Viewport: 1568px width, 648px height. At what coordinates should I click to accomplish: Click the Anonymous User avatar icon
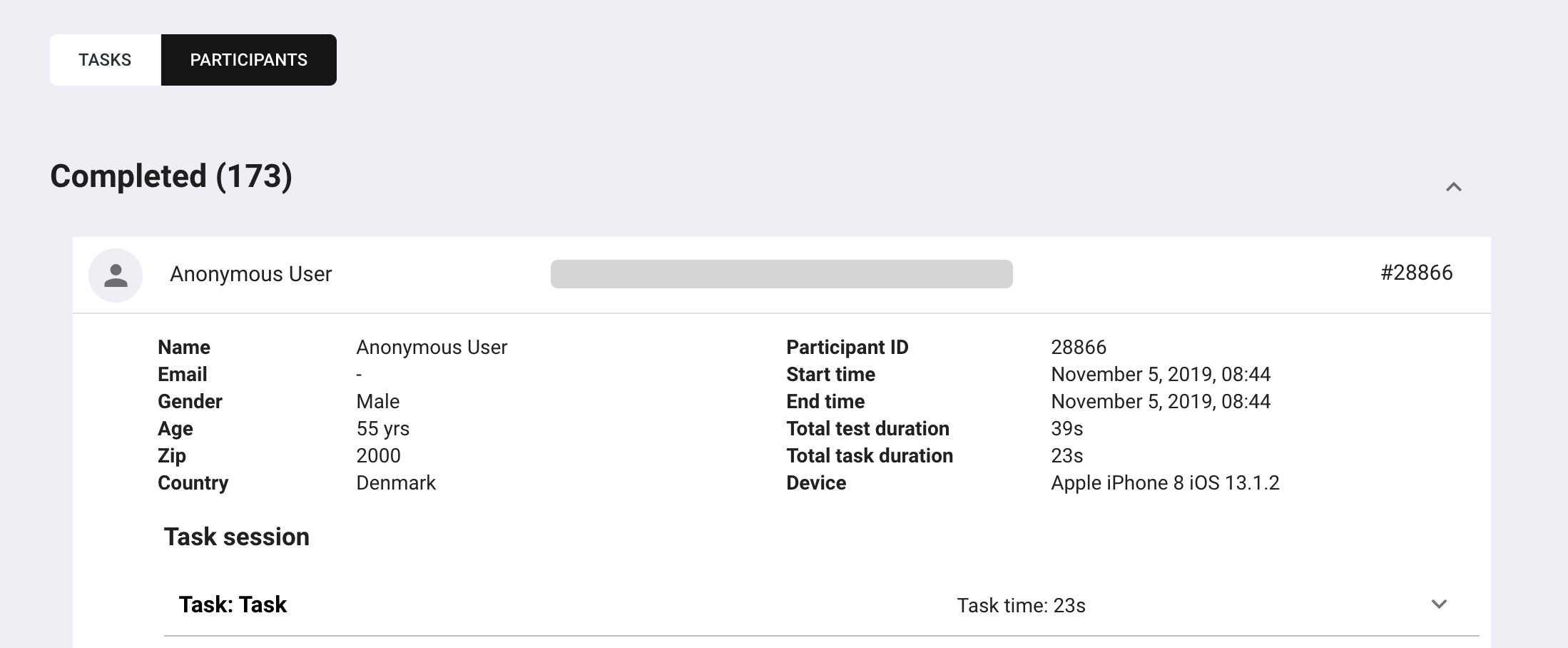[x=116, y=275]
